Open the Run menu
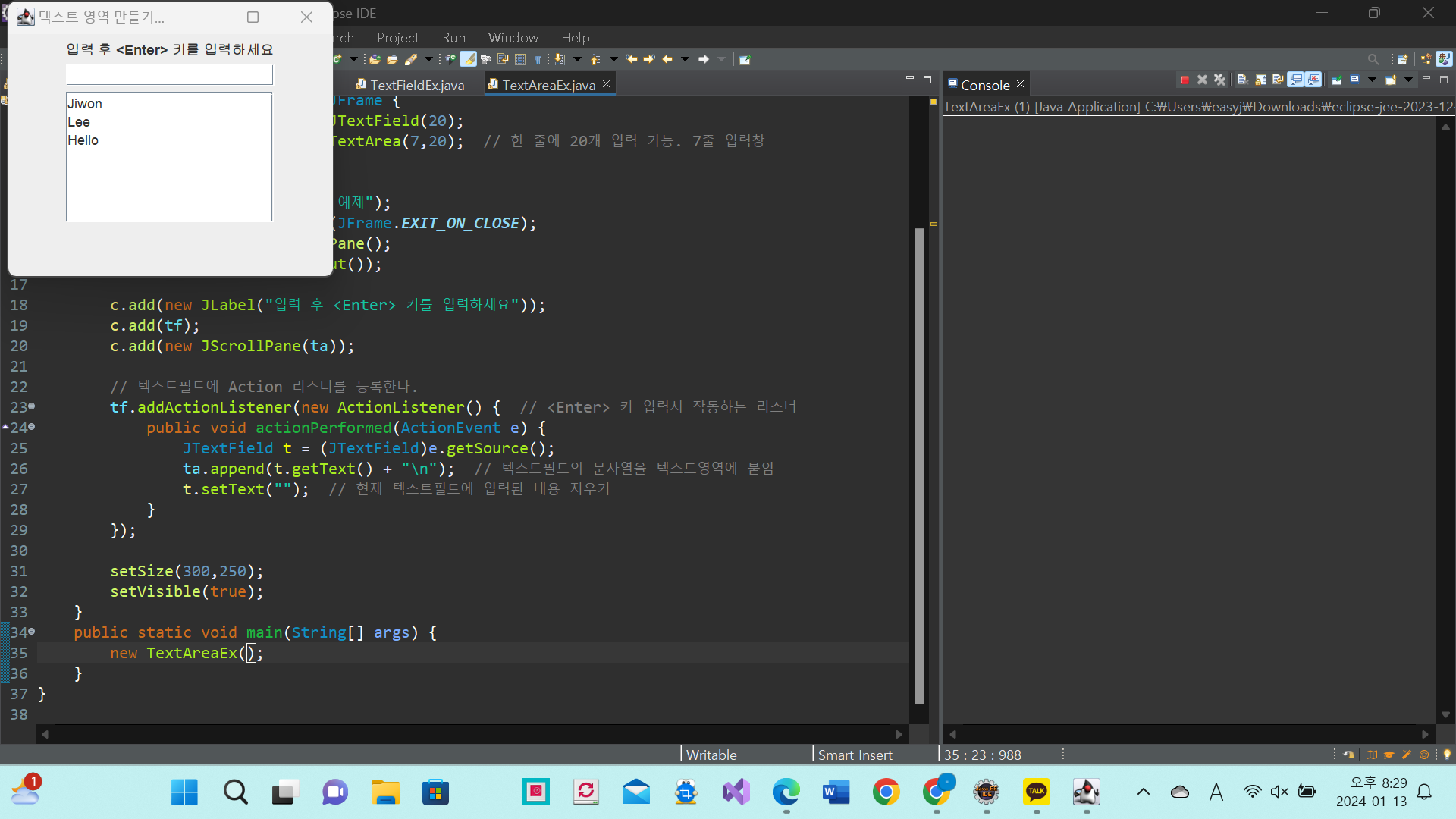This screenshot has width=1456, height=819. (x=453, y=37)
